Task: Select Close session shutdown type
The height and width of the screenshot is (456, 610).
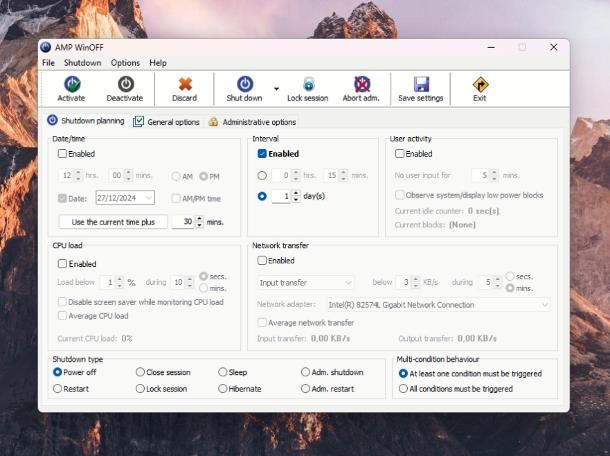Action: [140, 372]
